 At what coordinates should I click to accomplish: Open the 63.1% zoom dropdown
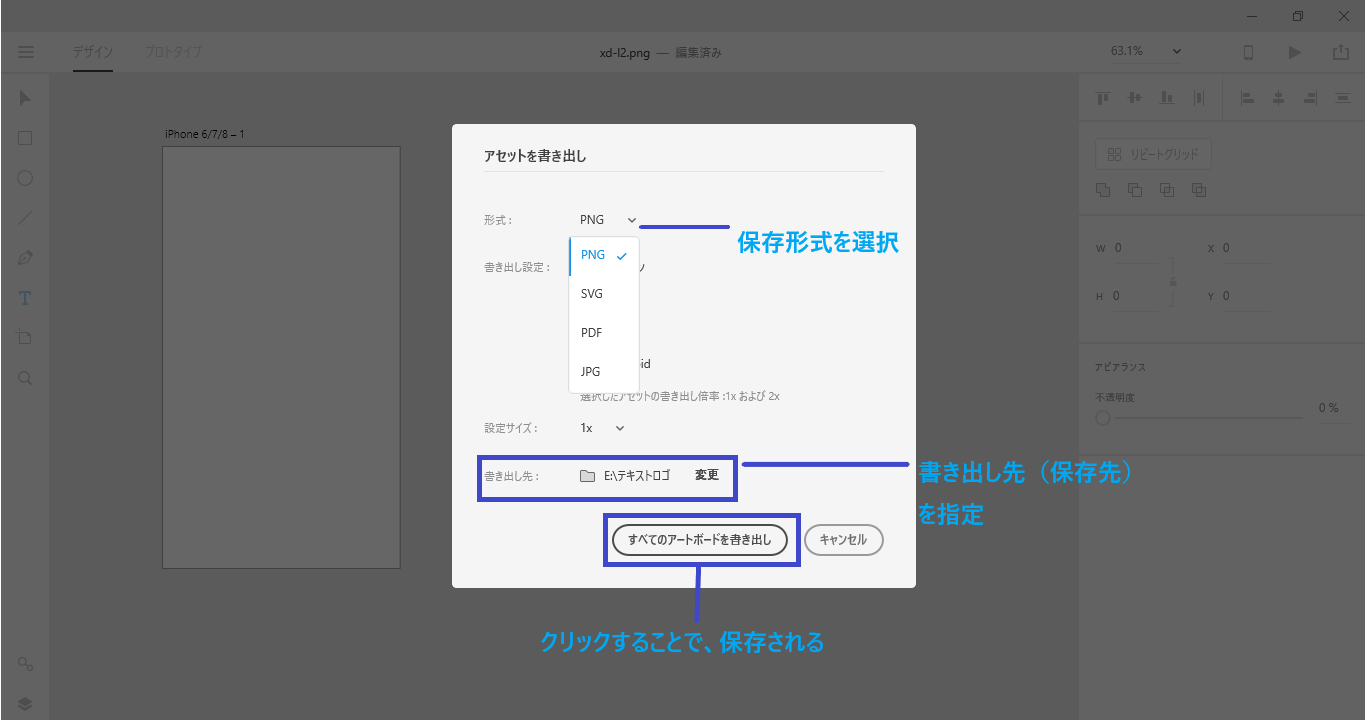pyautogui.click(x=1146, y=51)
